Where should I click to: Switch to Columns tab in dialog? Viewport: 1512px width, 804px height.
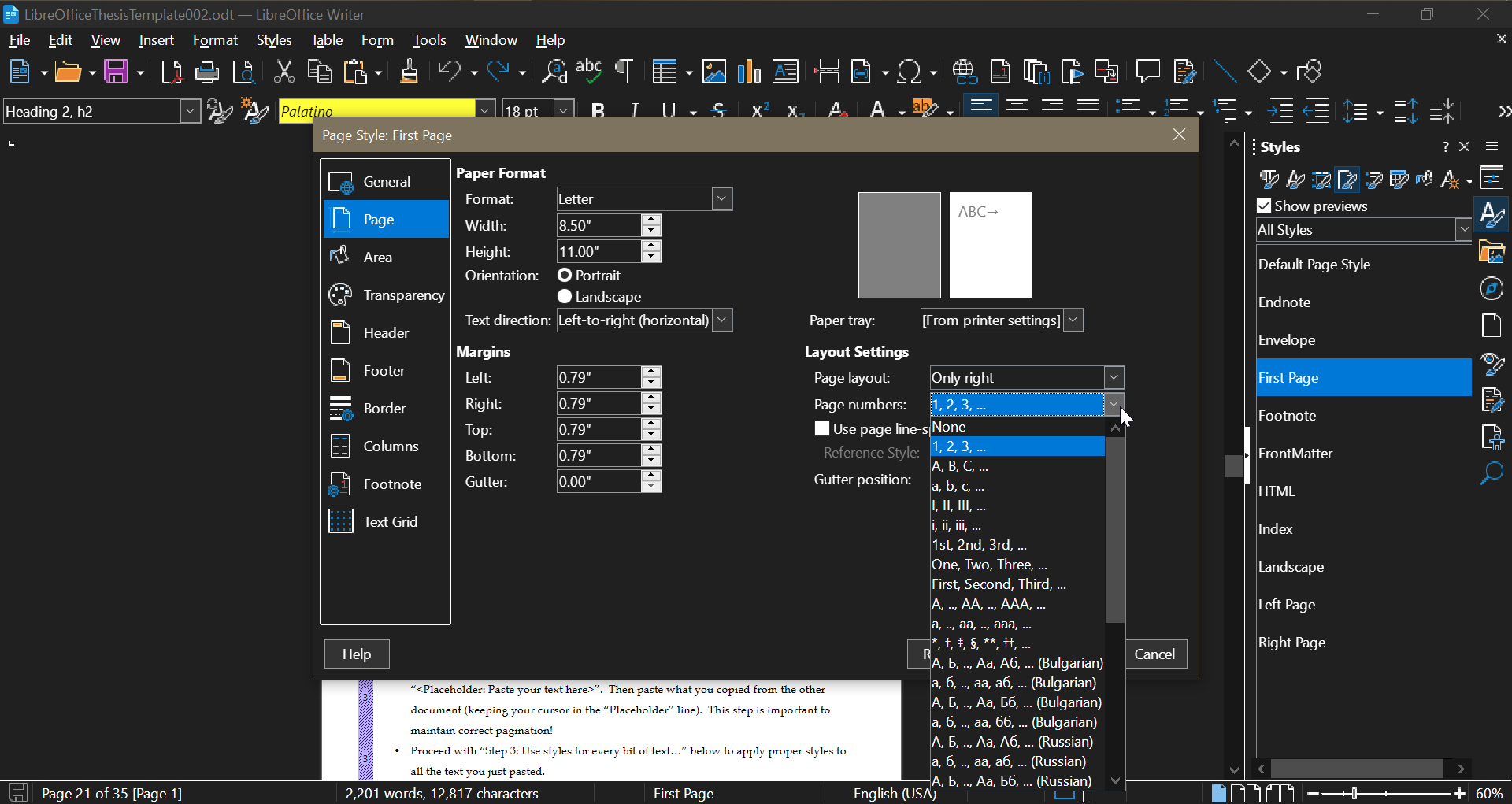point(386,446)
